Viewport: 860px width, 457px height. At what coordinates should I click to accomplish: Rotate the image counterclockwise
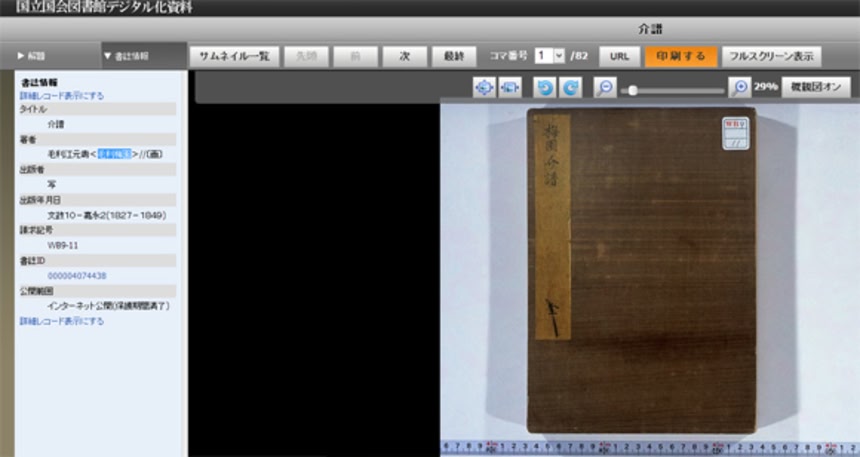(544, 88)
